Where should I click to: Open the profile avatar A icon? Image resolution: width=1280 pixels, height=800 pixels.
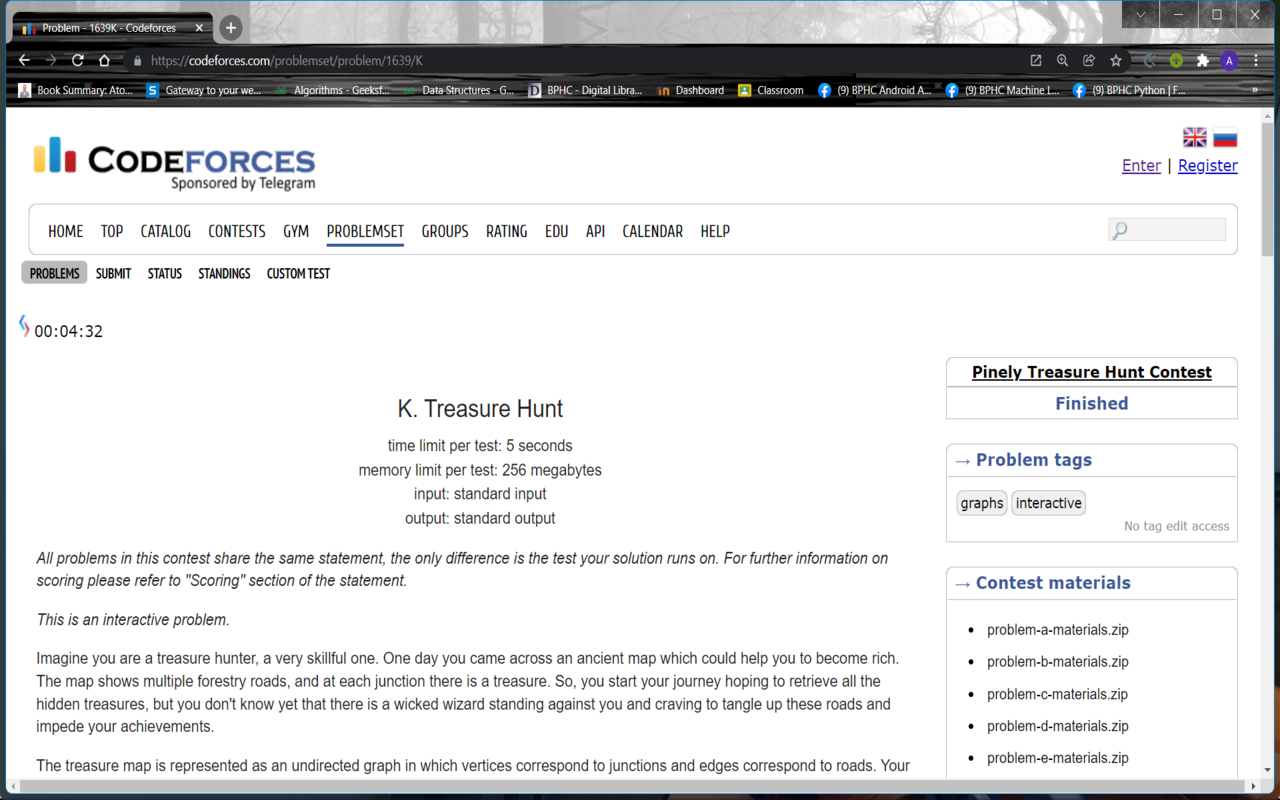(x=1229, y=61)
